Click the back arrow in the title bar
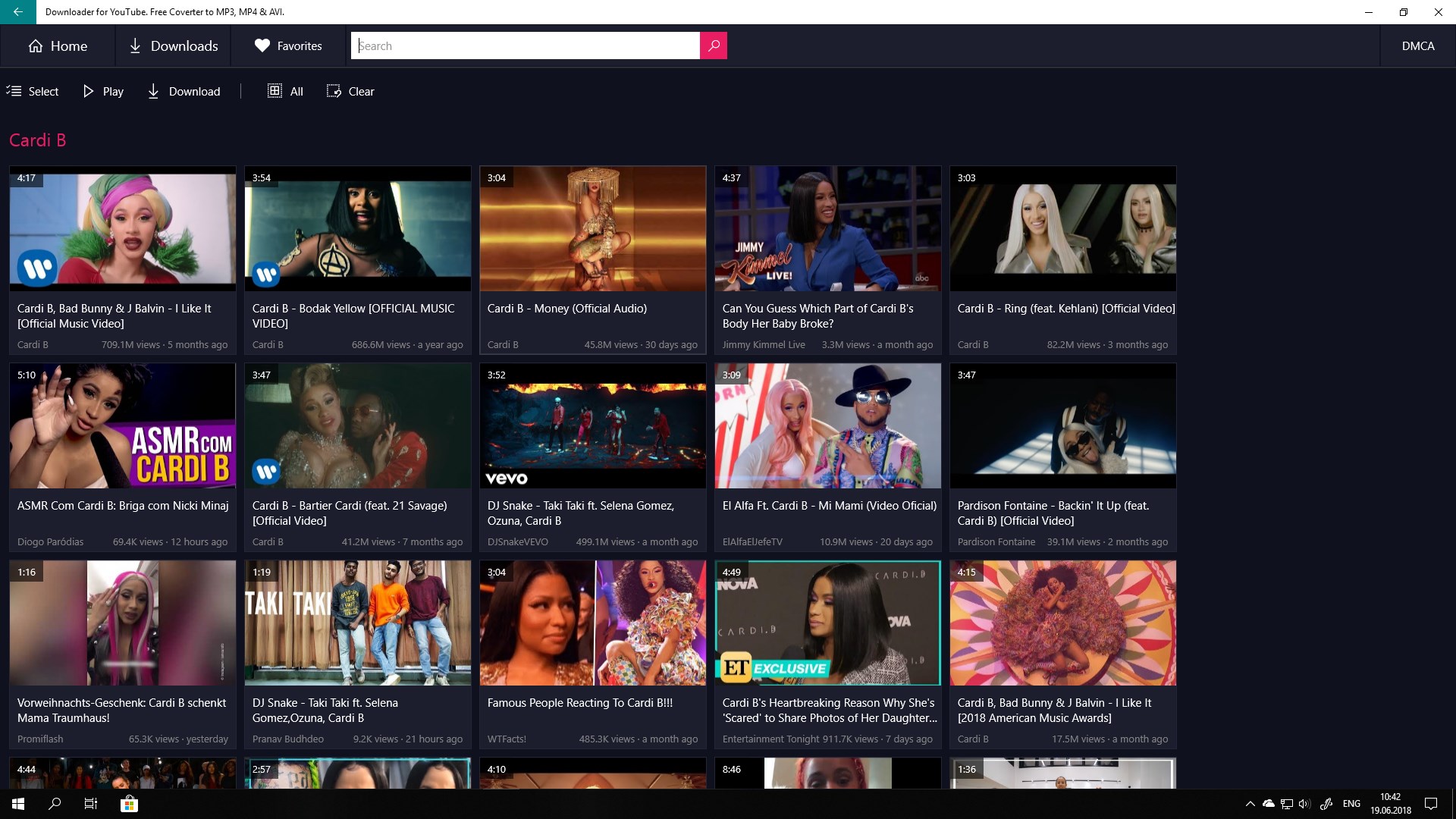Image resolution: width=1456 pixels, height=819 pixels. (x=17, y=12)
